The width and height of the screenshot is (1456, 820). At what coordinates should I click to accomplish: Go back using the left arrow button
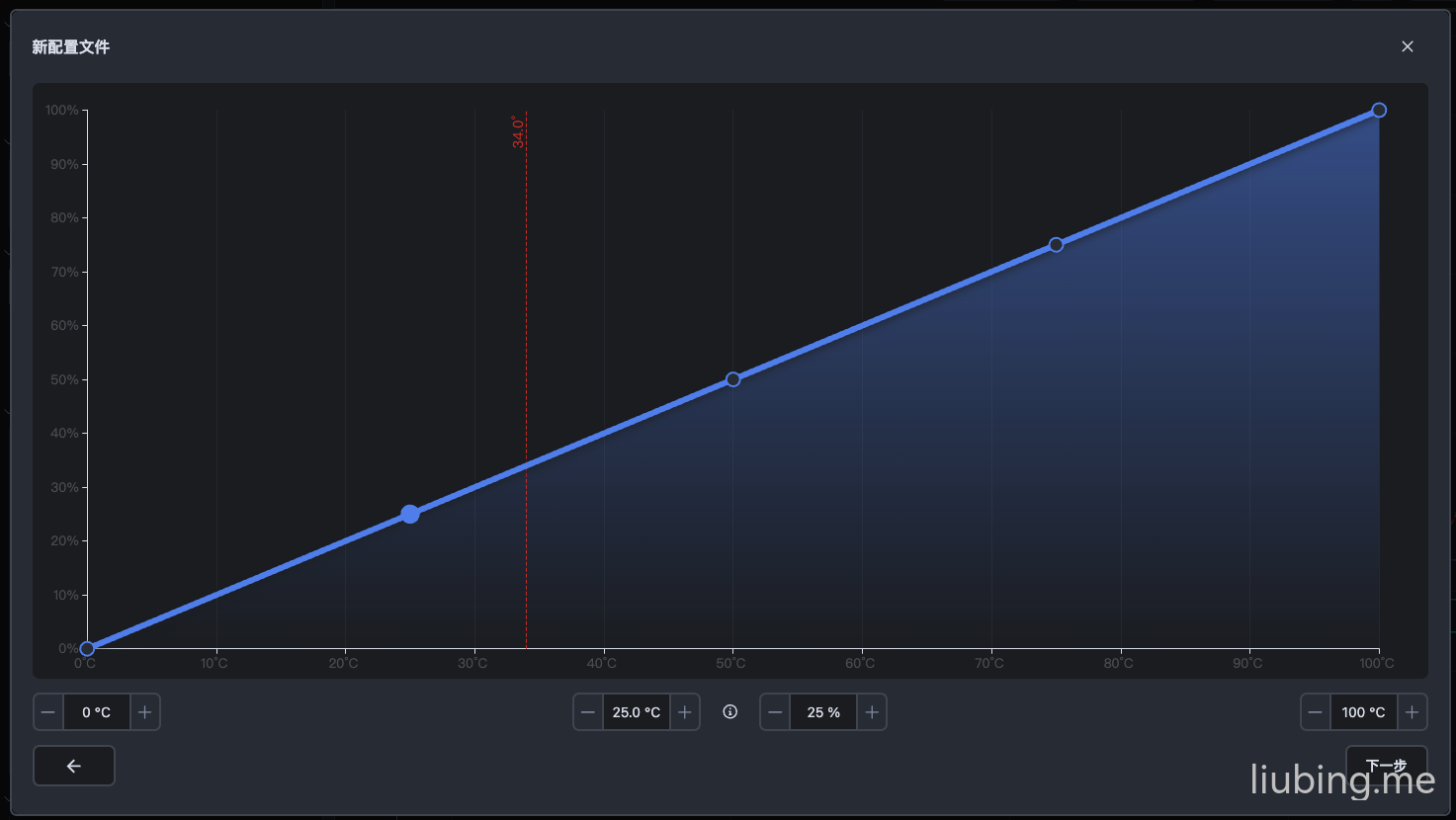[x=74, y=766]
